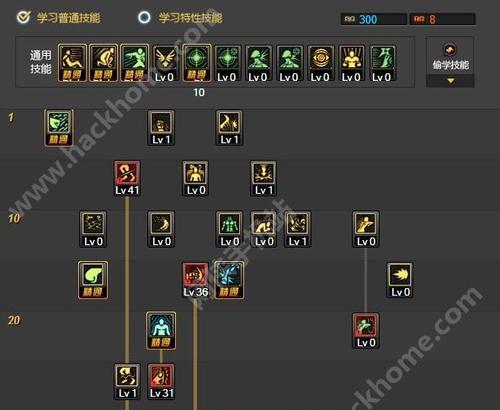Image resolution: width=500 pixels, height=410 pixels.
Task: Enable the 学习普通技能 checkbox
Action: [24, 17]
